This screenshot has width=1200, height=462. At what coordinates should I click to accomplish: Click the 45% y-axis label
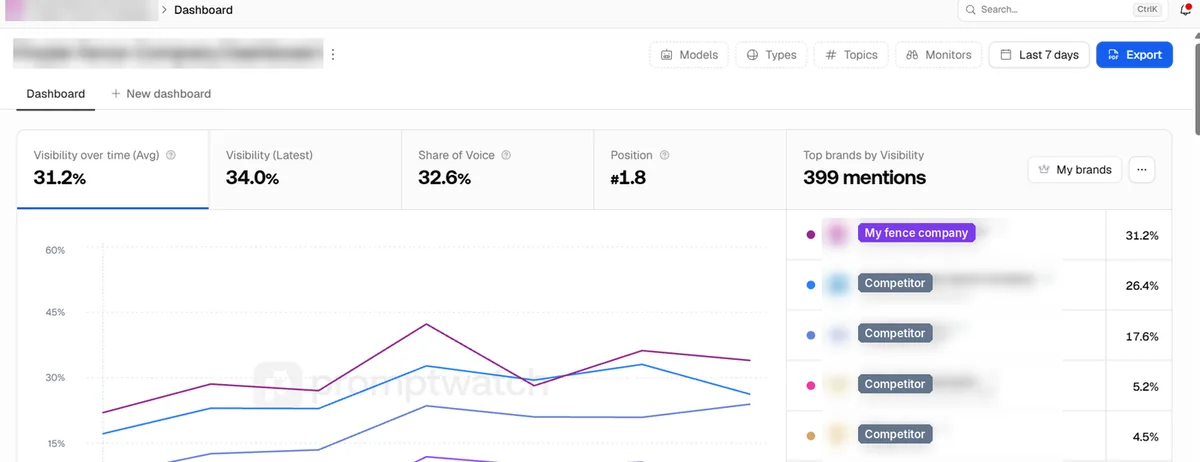55,312
